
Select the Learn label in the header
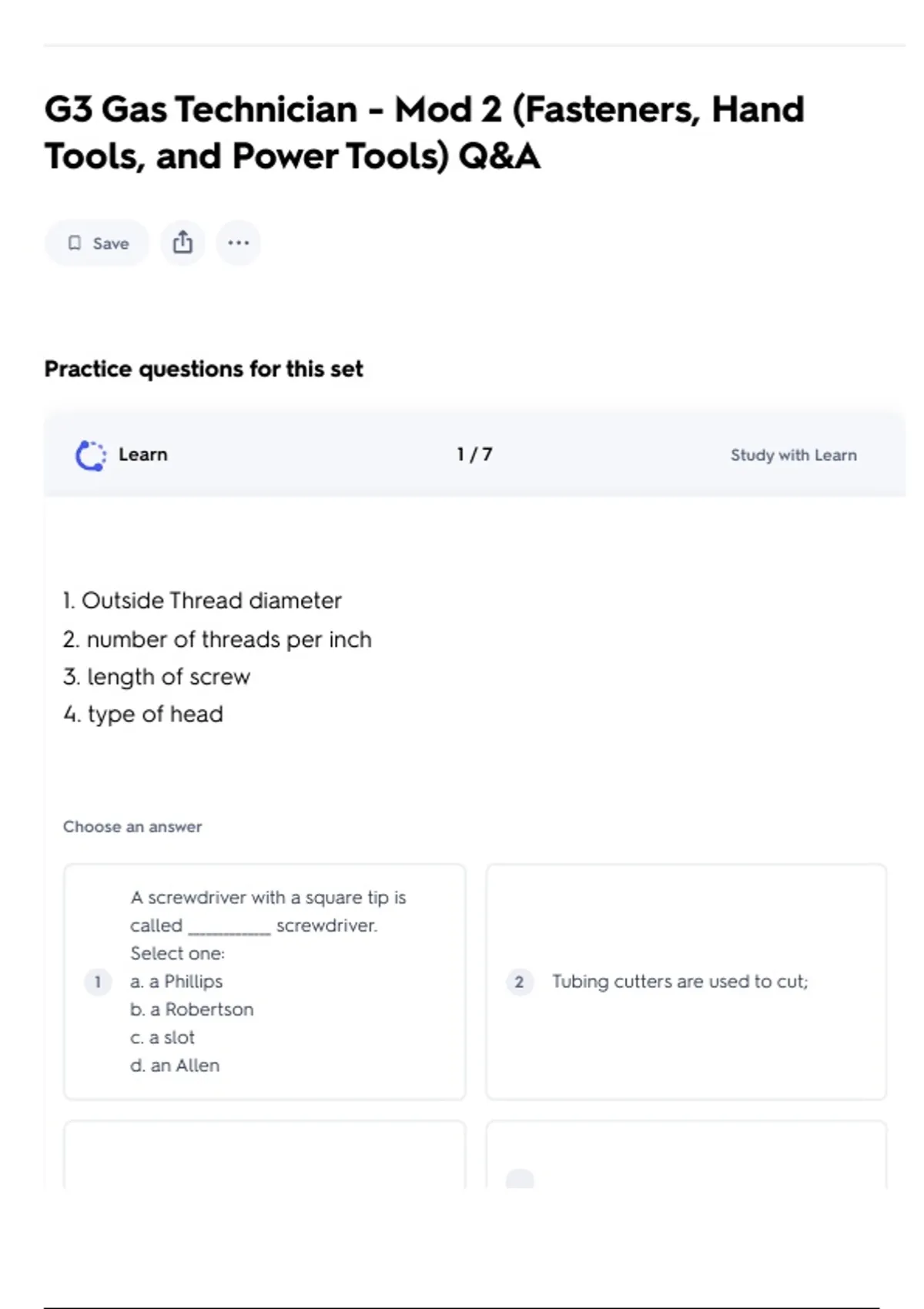click(x=142, y=455)
